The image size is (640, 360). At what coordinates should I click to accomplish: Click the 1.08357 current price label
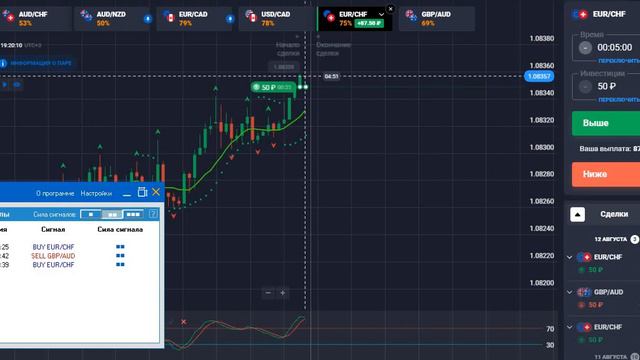click(539, 76)
